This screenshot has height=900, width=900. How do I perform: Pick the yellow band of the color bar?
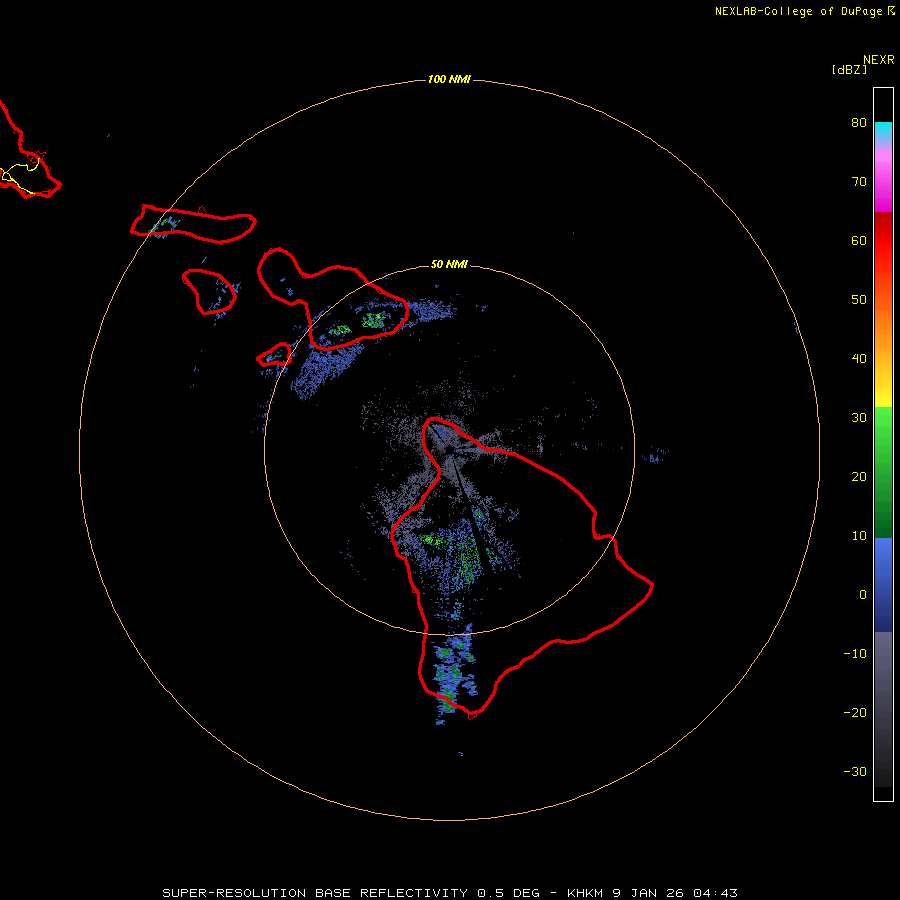click(883, 397)
